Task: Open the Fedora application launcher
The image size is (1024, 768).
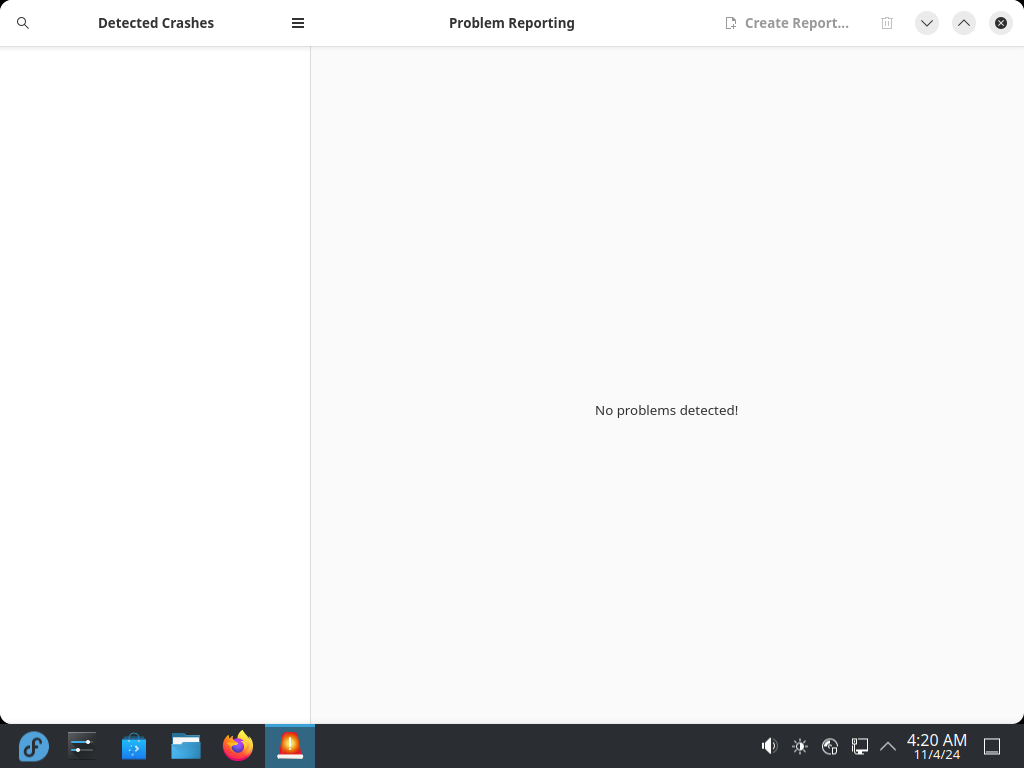Action: tap(33, 746)
